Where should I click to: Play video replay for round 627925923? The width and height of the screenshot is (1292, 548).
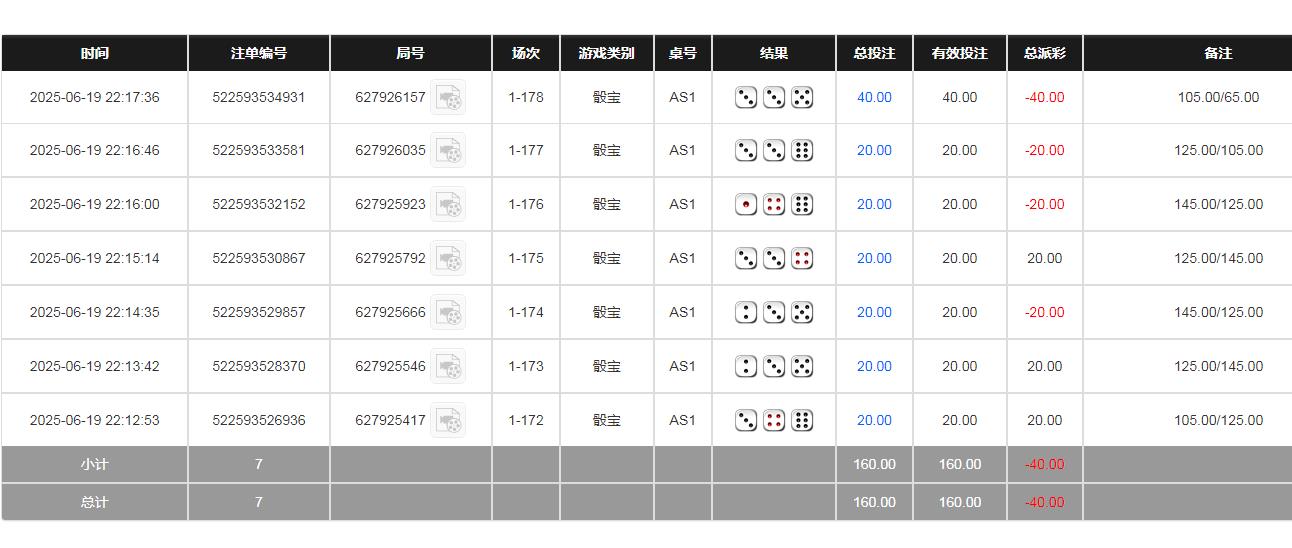[x=448, y=205]
